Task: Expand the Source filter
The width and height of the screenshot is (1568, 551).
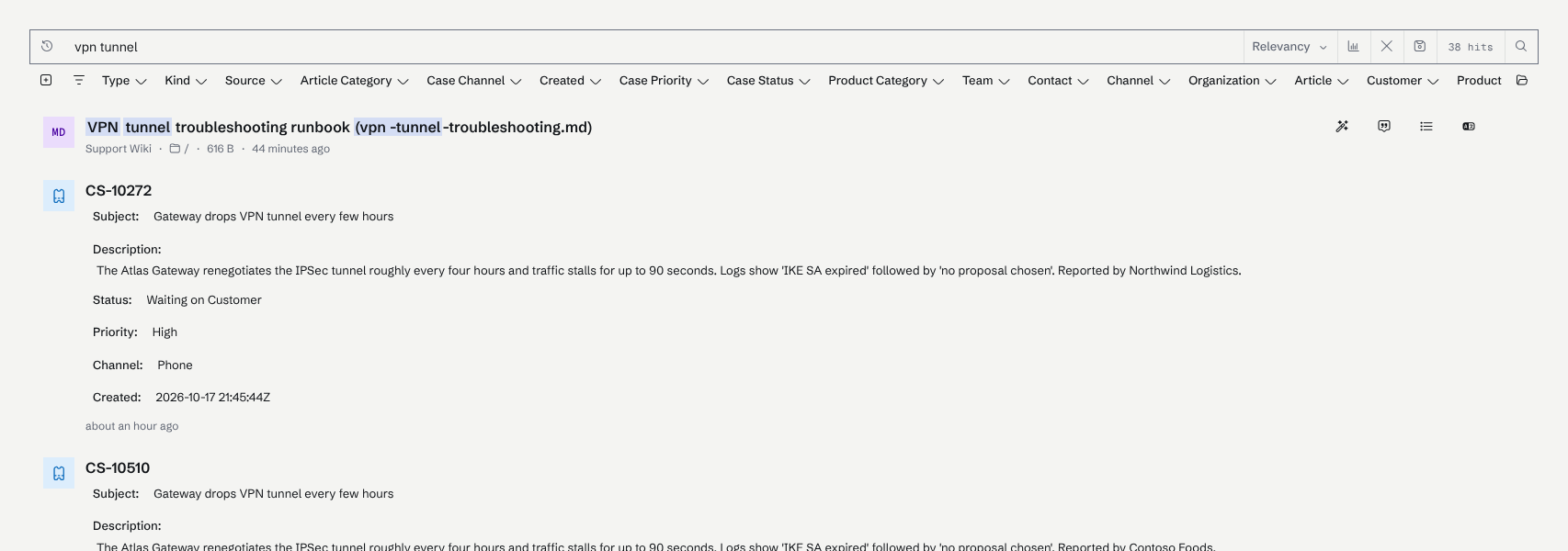Action: (253, 81)
